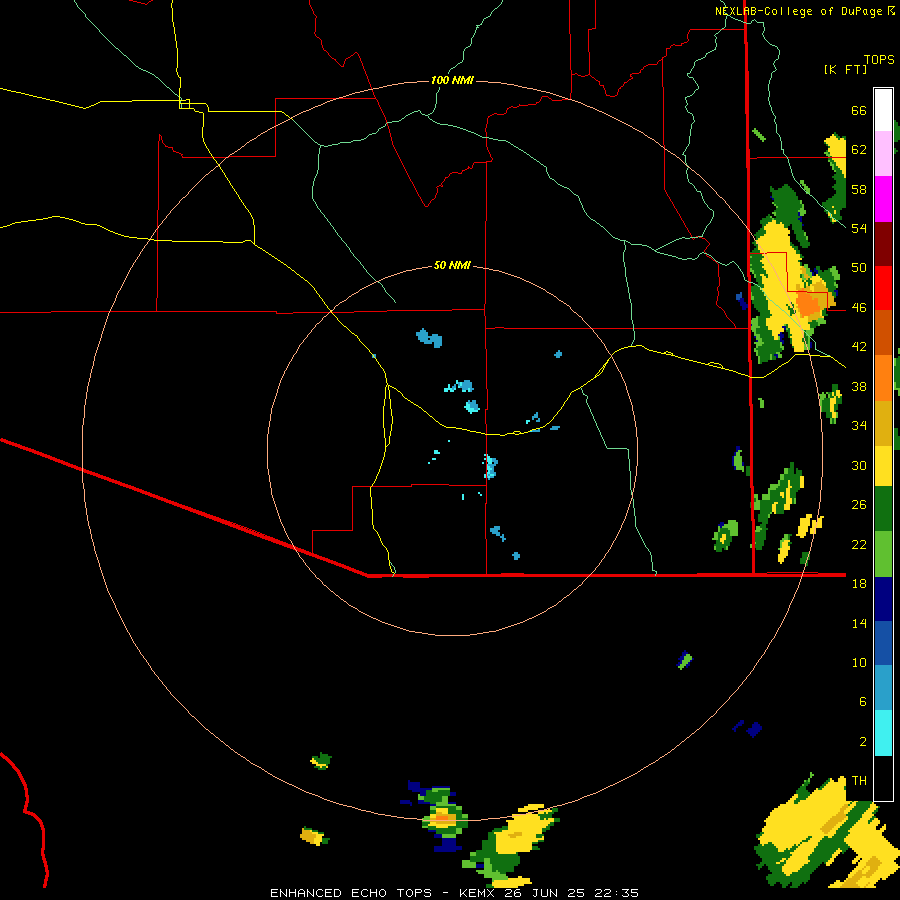Click the '26 JUN 25' date stamp

point(545,893)
